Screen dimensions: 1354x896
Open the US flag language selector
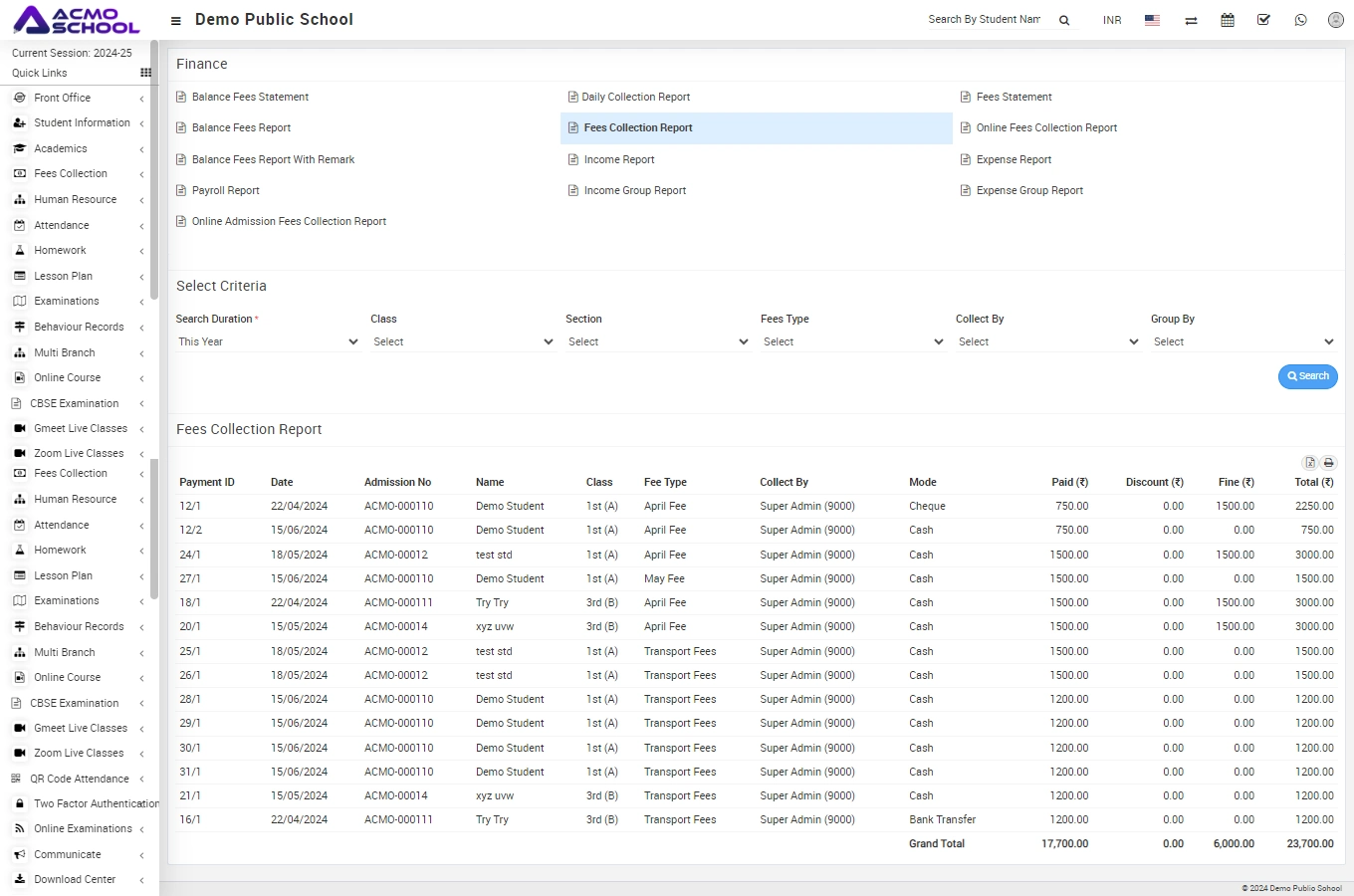pos(1152,20)
